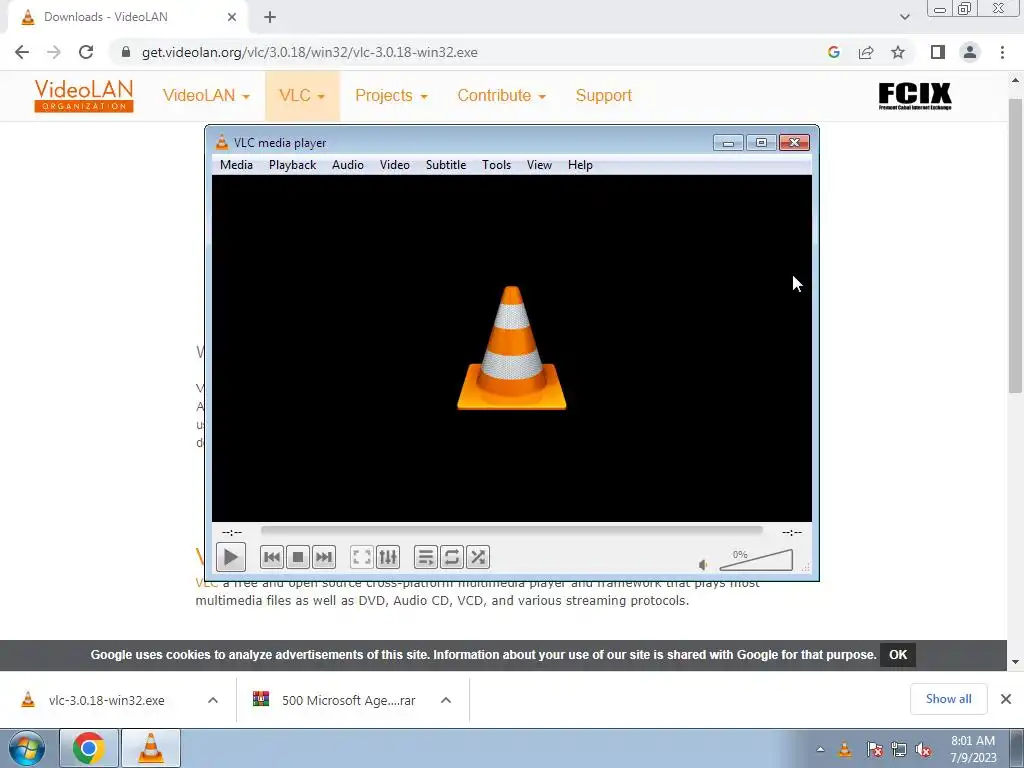
Task: Expand options for vlc-3.0.18-win32.exe download
Action: tap(213, 700)
